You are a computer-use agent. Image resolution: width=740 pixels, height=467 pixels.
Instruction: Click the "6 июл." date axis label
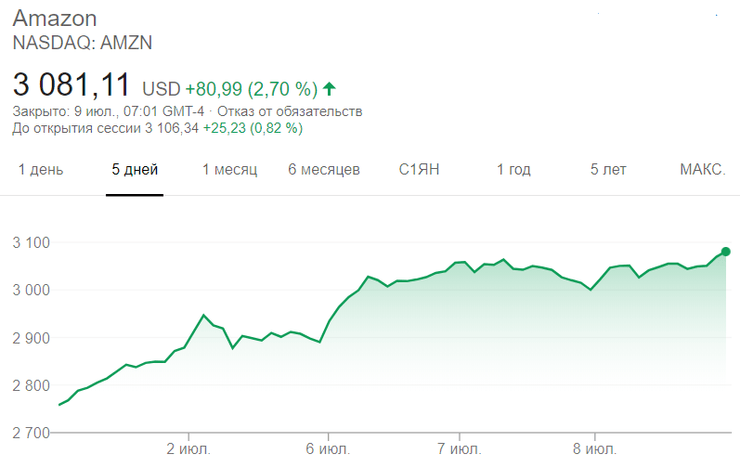tap(327, 445)
